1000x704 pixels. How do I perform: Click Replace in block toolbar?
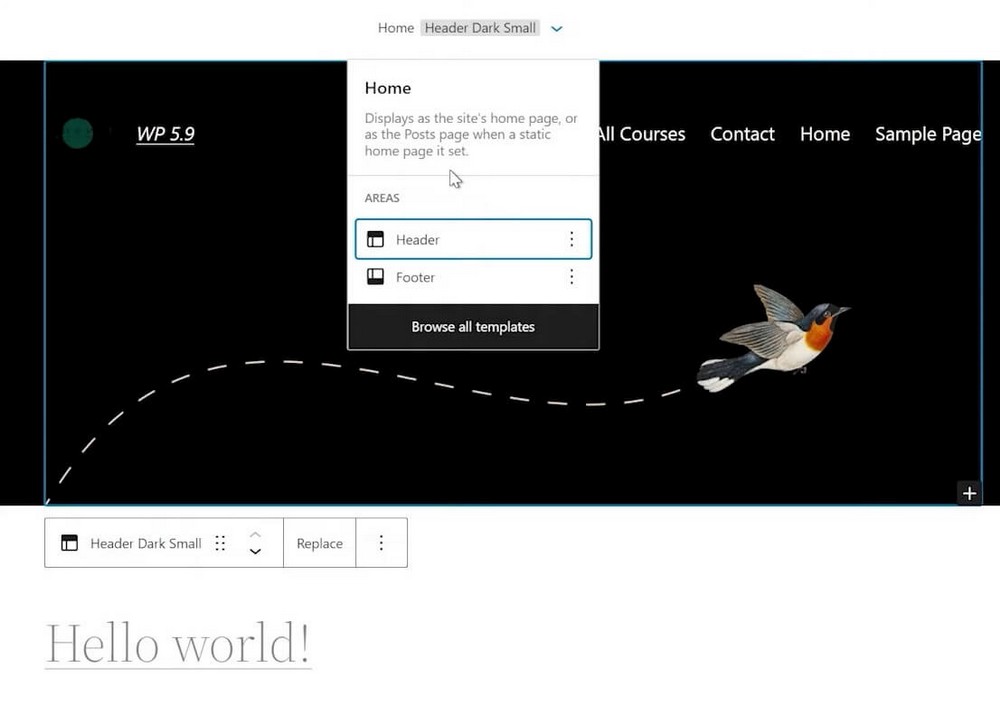[320, 543]
